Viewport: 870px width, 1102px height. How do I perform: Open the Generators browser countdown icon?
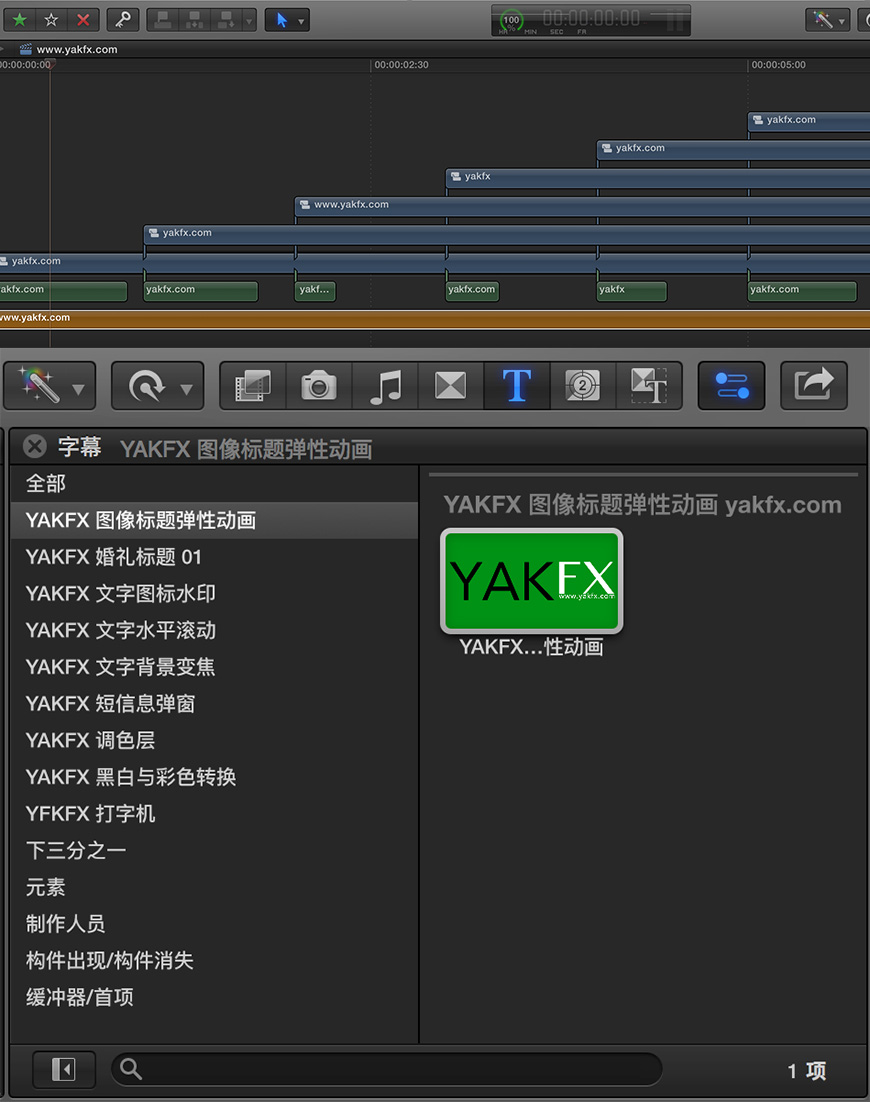tap(583, 385)
